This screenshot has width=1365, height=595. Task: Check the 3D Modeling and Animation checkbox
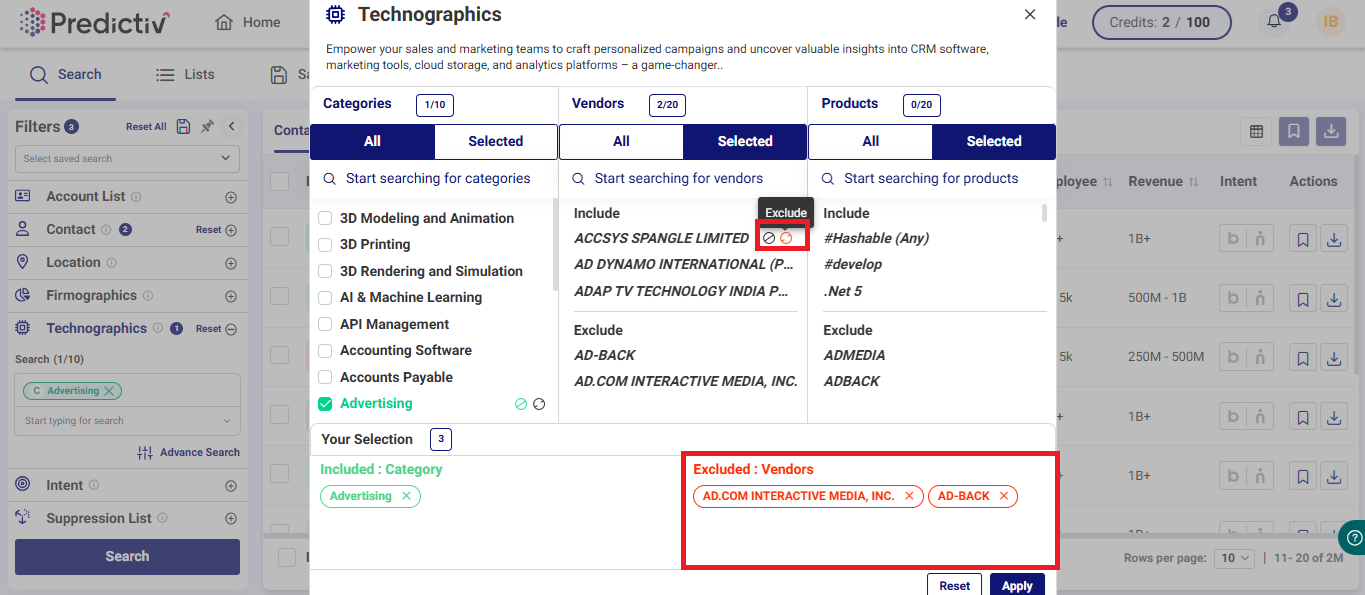point(325,218)
